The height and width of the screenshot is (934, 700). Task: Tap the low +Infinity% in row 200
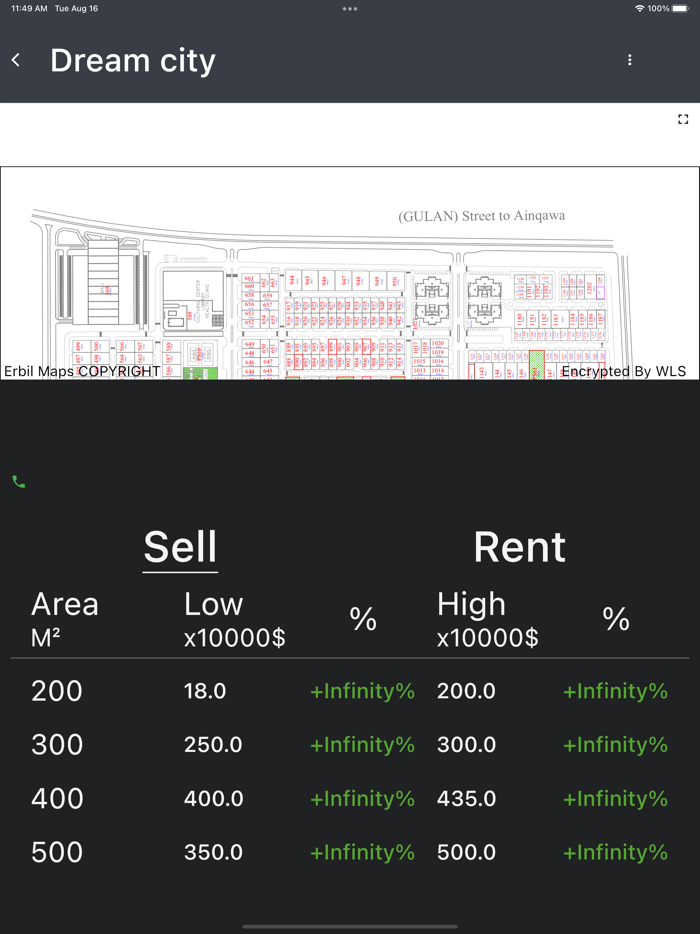pos(362,691)
